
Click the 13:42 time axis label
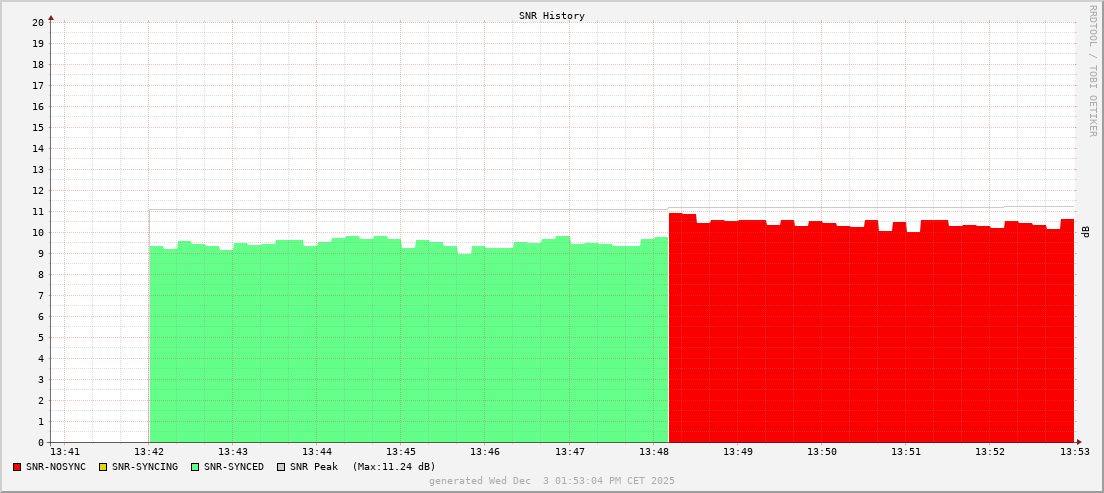[148, 453]
